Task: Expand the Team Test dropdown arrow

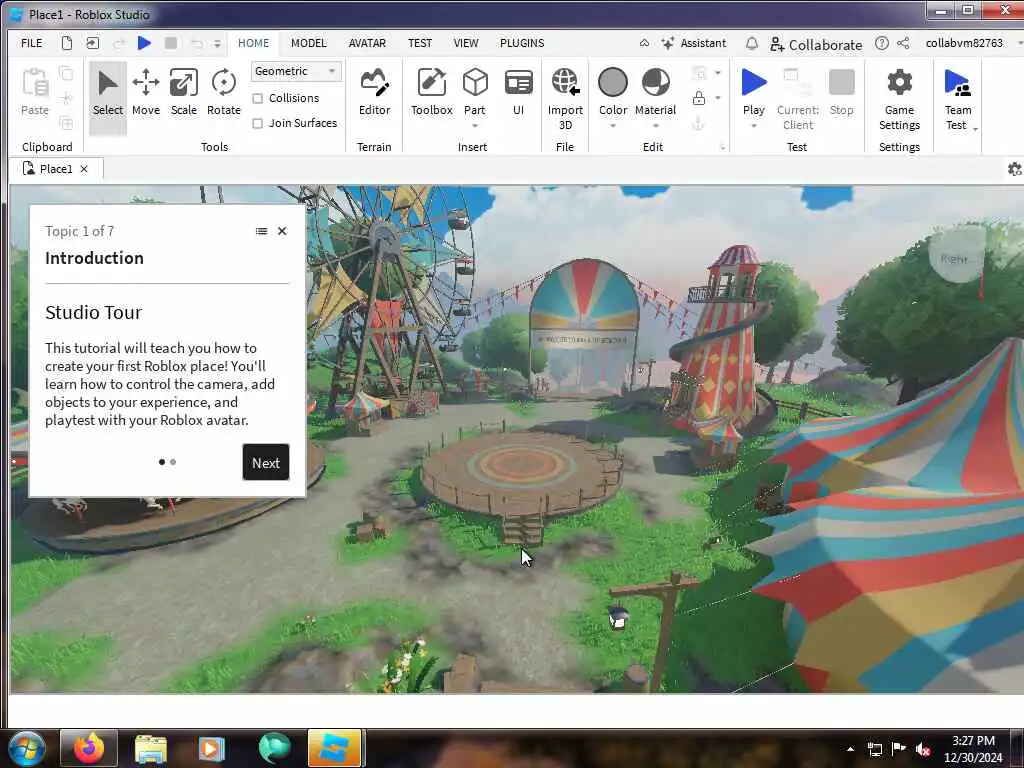Action: tap(975, 129)
